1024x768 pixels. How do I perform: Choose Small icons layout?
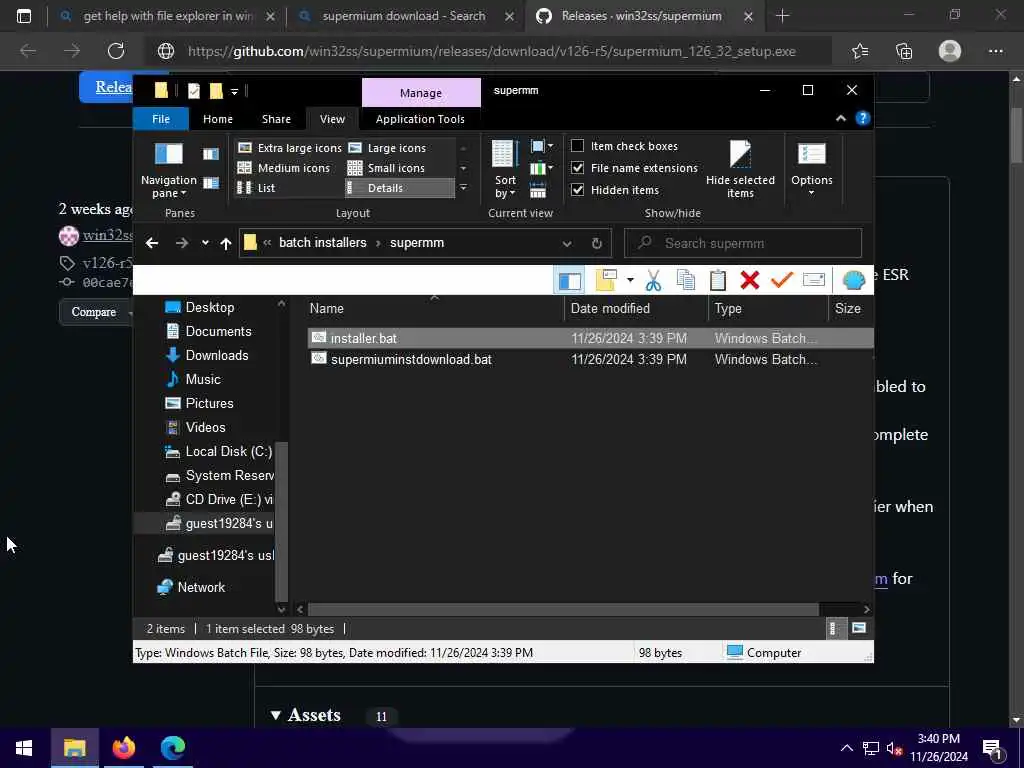[387, 168]
